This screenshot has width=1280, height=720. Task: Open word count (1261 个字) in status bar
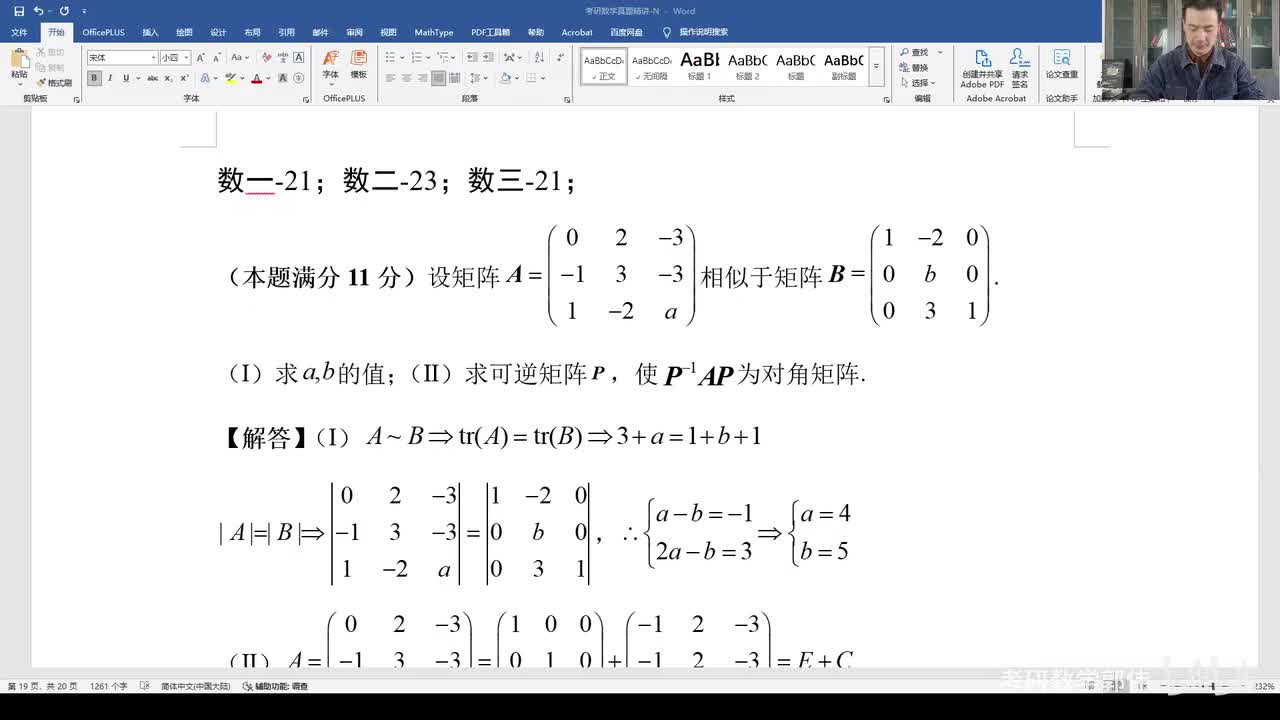[x=109, y=686]
